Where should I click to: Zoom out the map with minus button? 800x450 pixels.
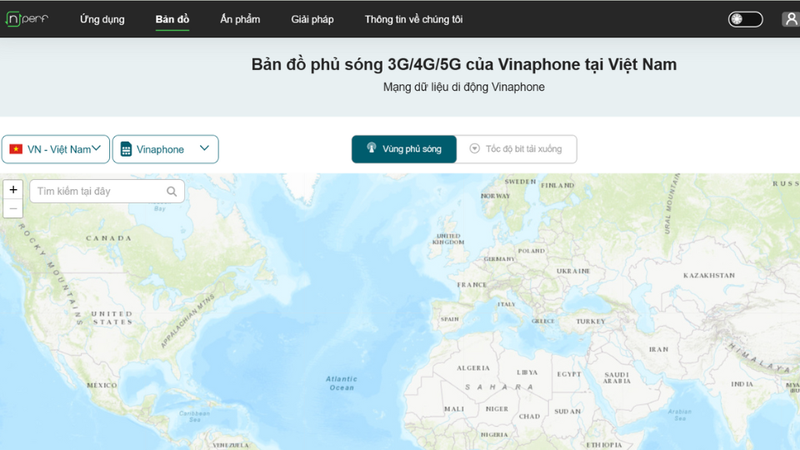coord(13,209)
